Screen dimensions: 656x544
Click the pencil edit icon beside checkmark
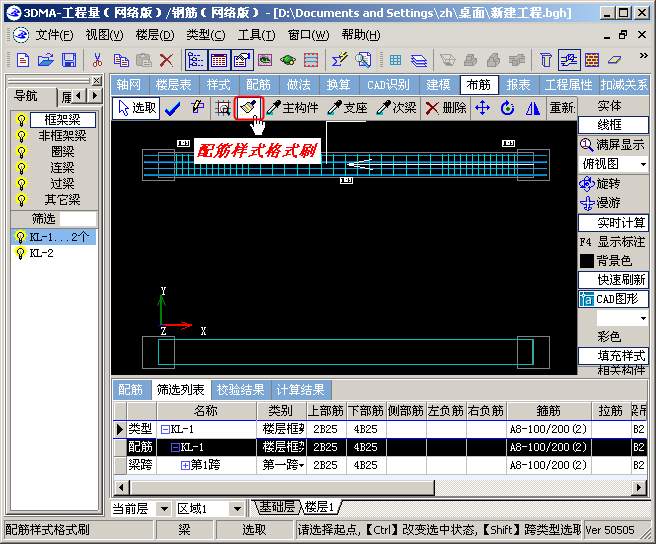coord(197,107)
